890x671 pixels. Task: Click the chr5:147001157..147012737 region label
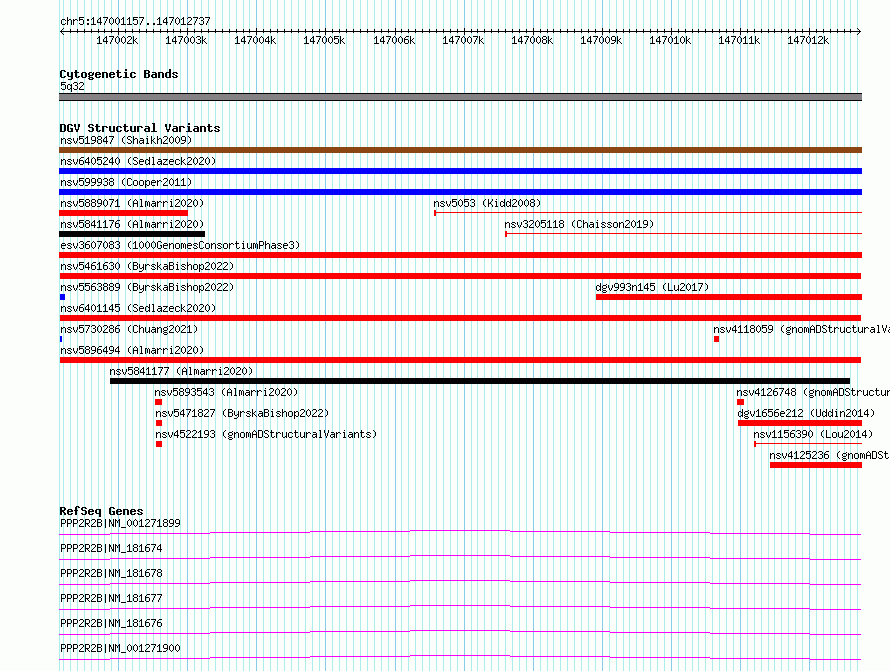point(135,21)
